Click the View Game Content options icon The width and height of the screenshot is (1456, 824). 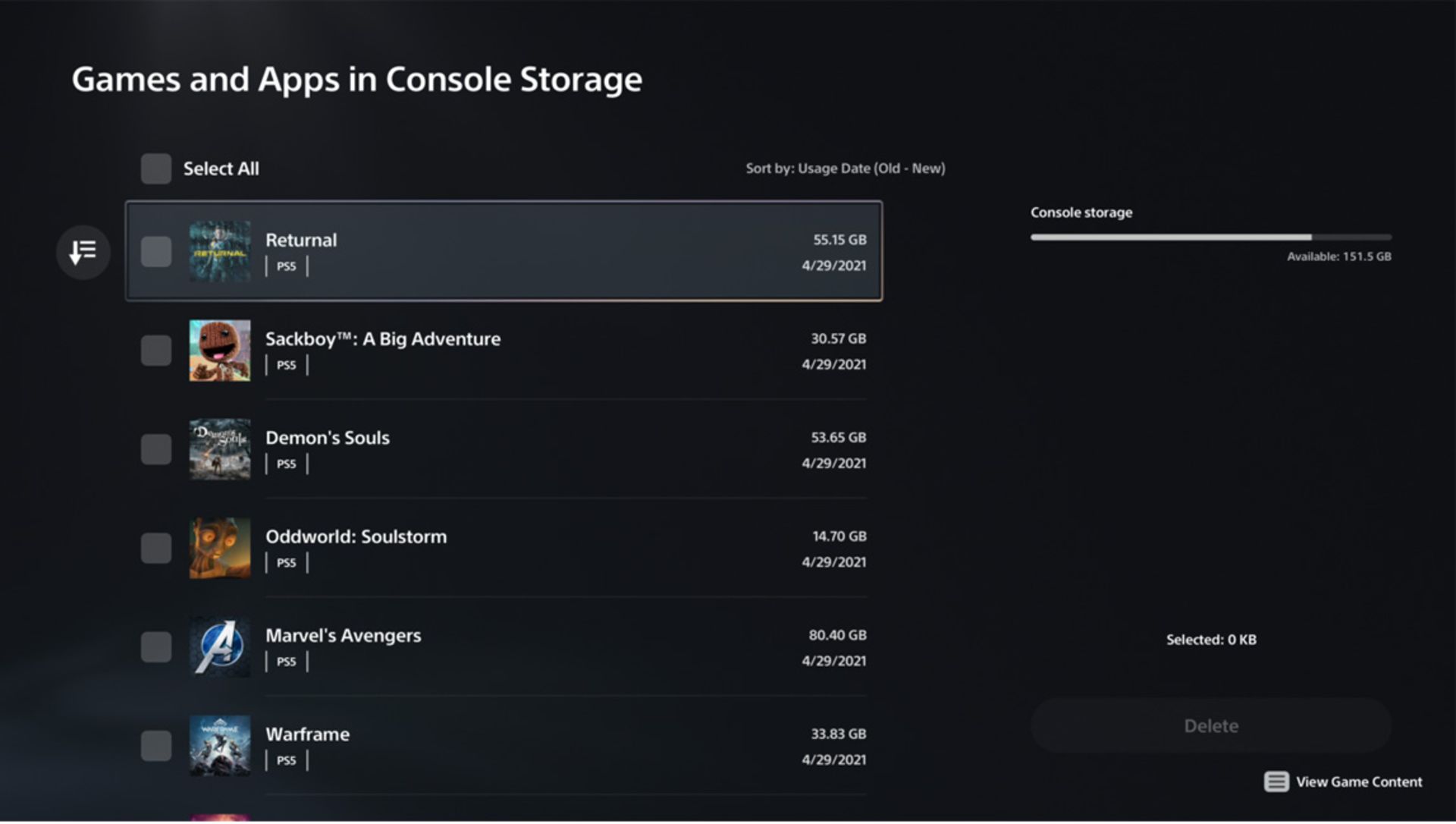pyautogui.click(x=1276, y=782)
